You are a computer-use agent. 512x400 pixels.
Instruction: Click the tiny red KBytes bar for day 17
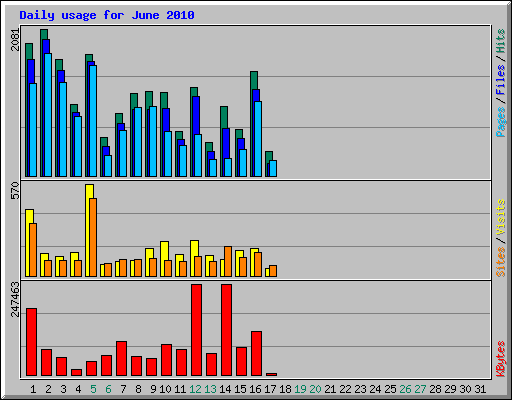tap(271, 374)
